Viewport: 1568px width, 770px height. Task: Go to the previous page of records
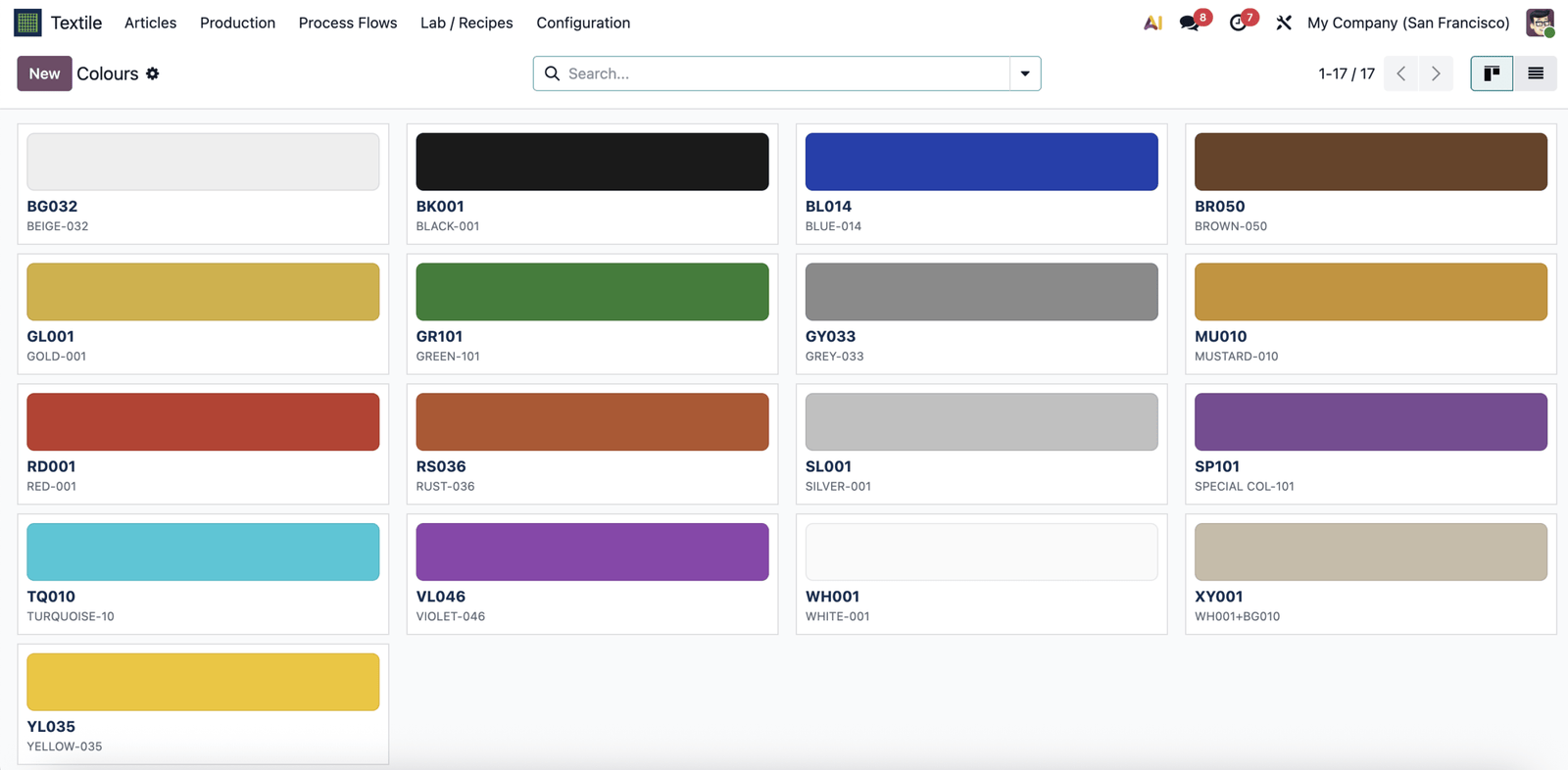[x=1401, y=73]
